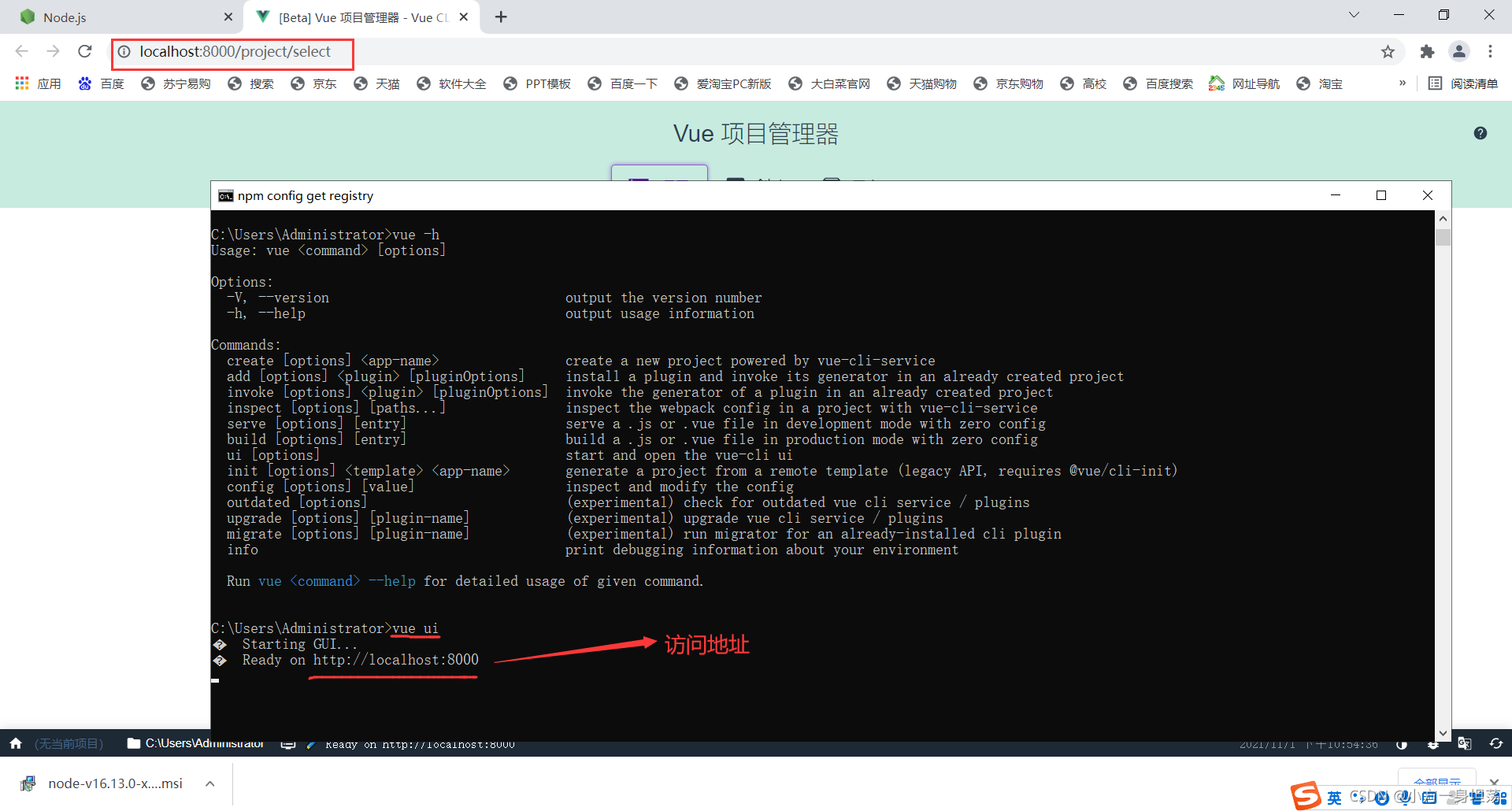Click the terminal scrollbar up arrow
The height and width of the screenshot is (811, 1512).
[1443, 218]
